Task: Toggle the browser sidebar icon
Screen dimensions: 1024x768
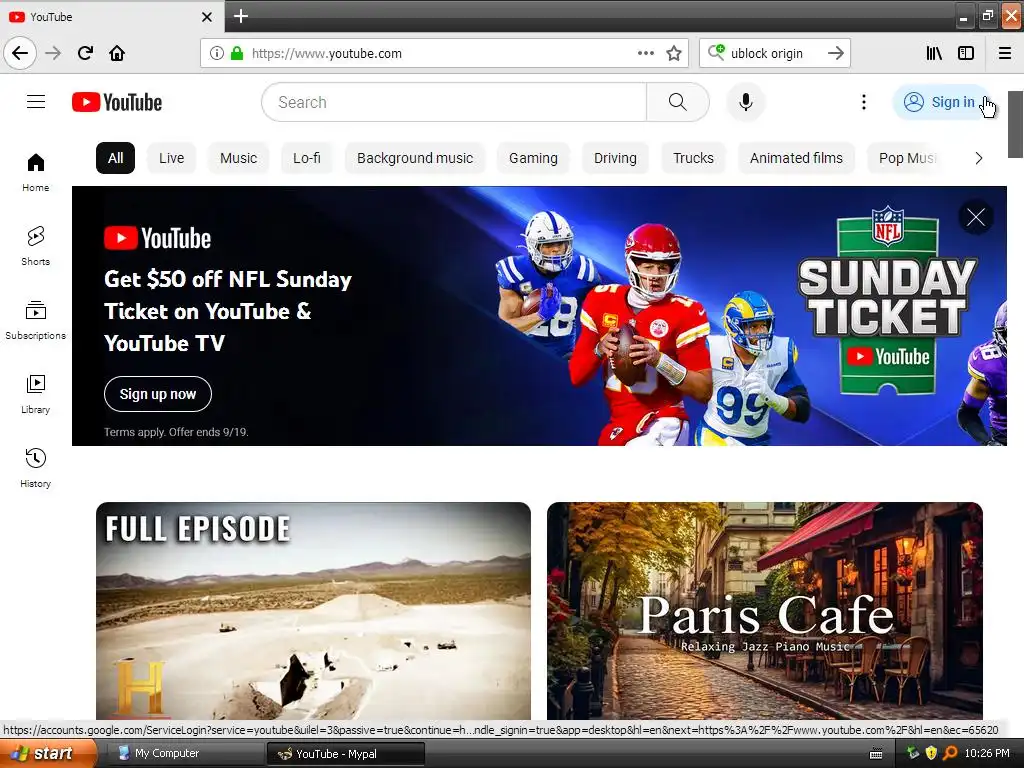Action: click(x=966, y=53)
